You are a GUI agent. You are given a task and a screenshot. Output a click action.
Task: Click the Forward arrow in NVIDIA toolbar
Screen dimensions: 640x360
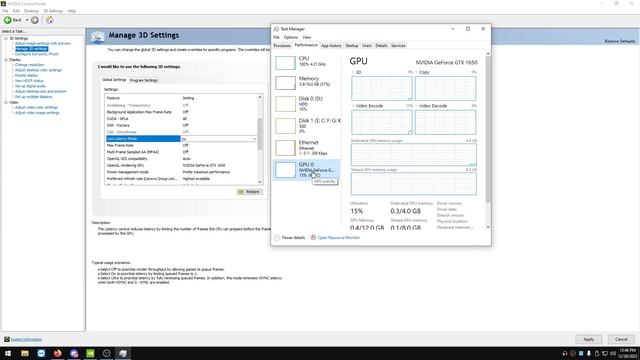click(35, 20)
